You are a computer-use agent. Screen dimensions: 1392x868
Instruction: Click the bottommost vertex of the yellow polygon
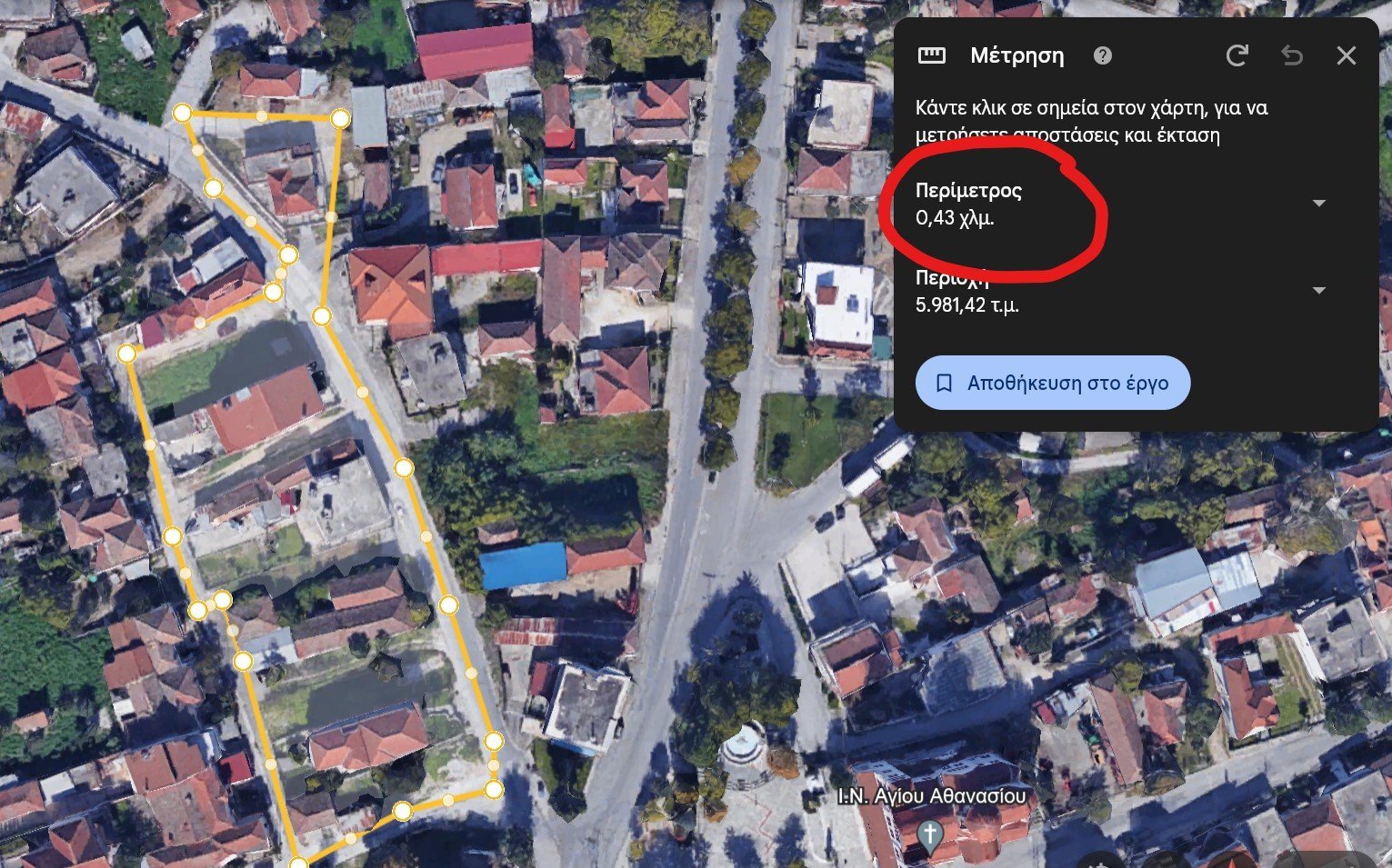tap(298, 863)
